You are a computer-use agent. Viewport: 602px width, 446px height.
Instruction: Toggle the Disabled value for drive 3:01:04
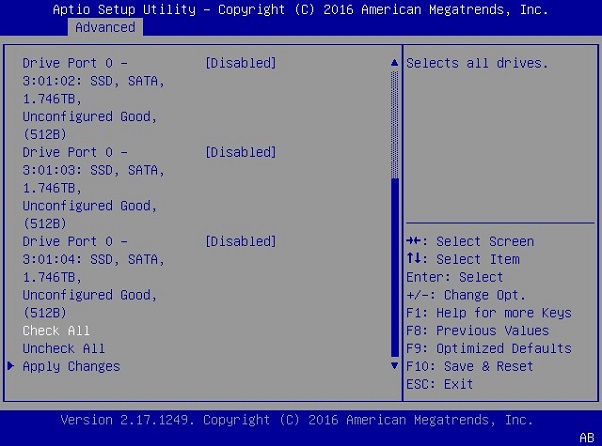click(x=240, y=241)
